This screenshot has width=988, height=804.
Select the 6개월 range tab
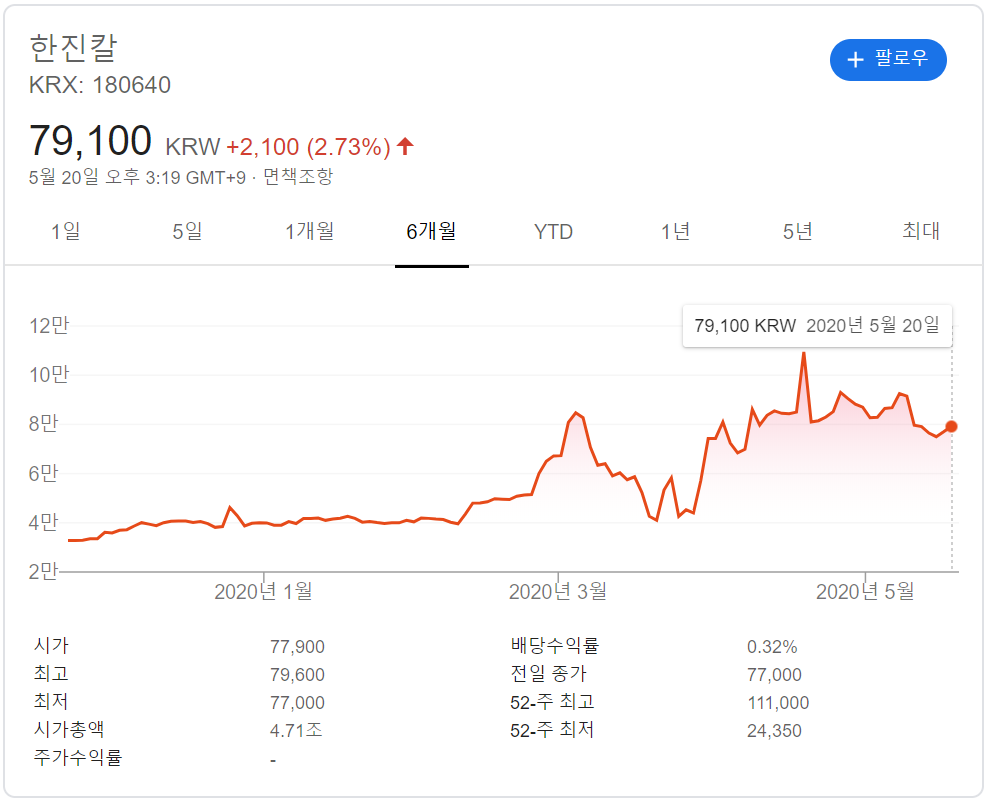point(432,231)
